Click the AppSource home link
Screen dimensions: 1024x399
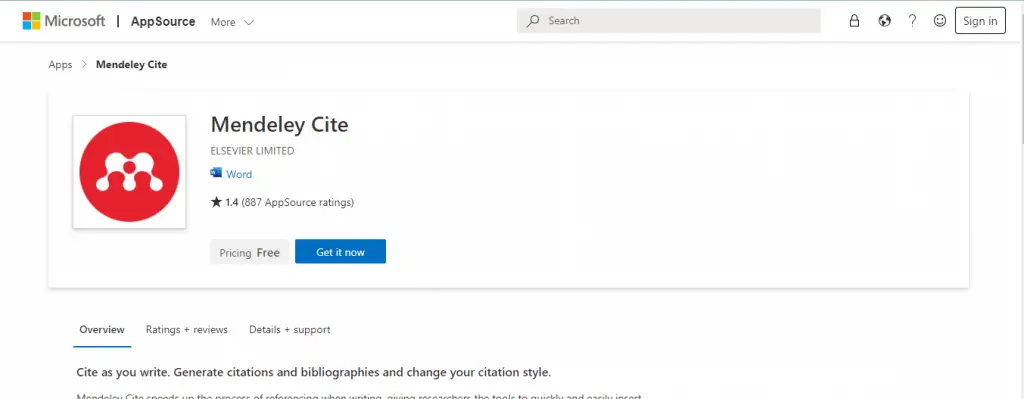coord(163,21)
